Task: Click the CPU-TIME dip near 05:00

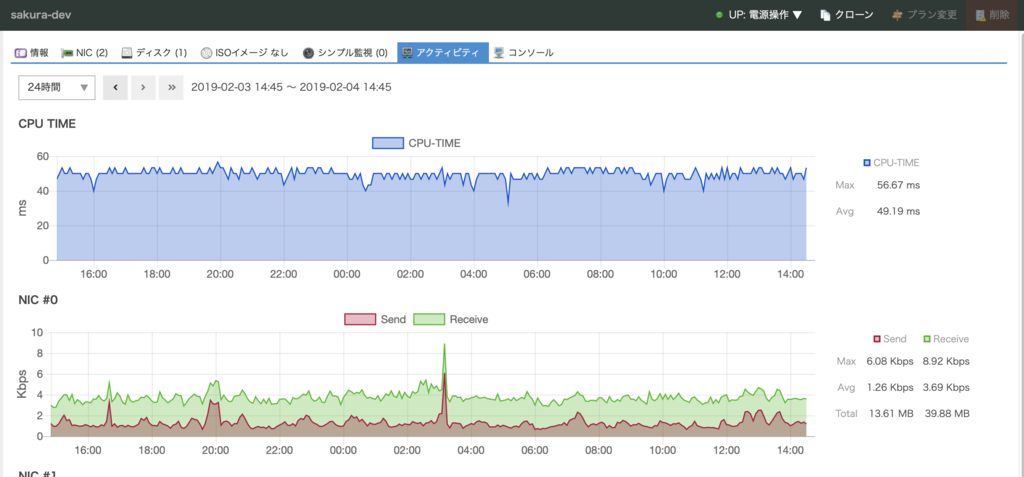Action: click(x=508, y=205)
